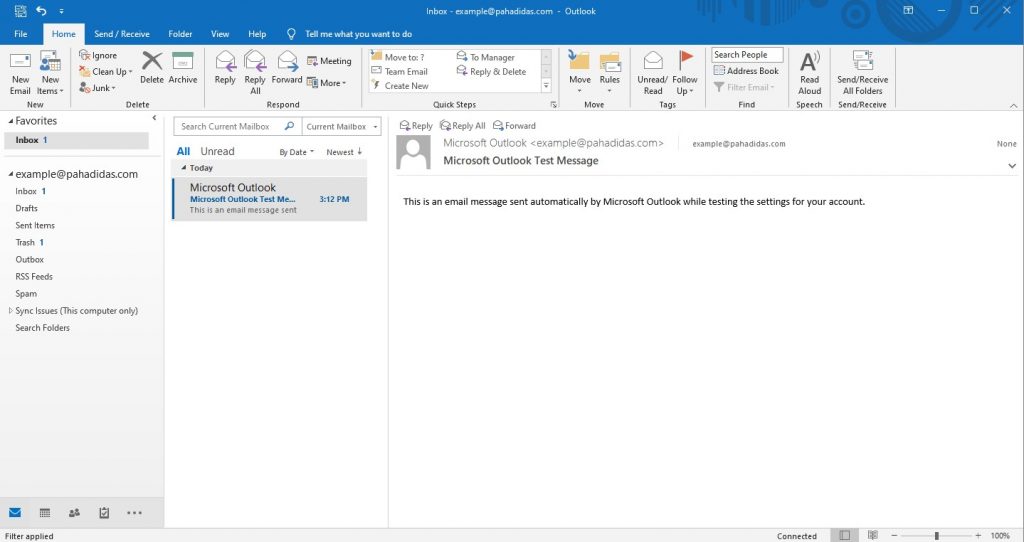Open the Address Book
Image resolution: width=1024 pixels, height=542 pixels.
point(747,71)
